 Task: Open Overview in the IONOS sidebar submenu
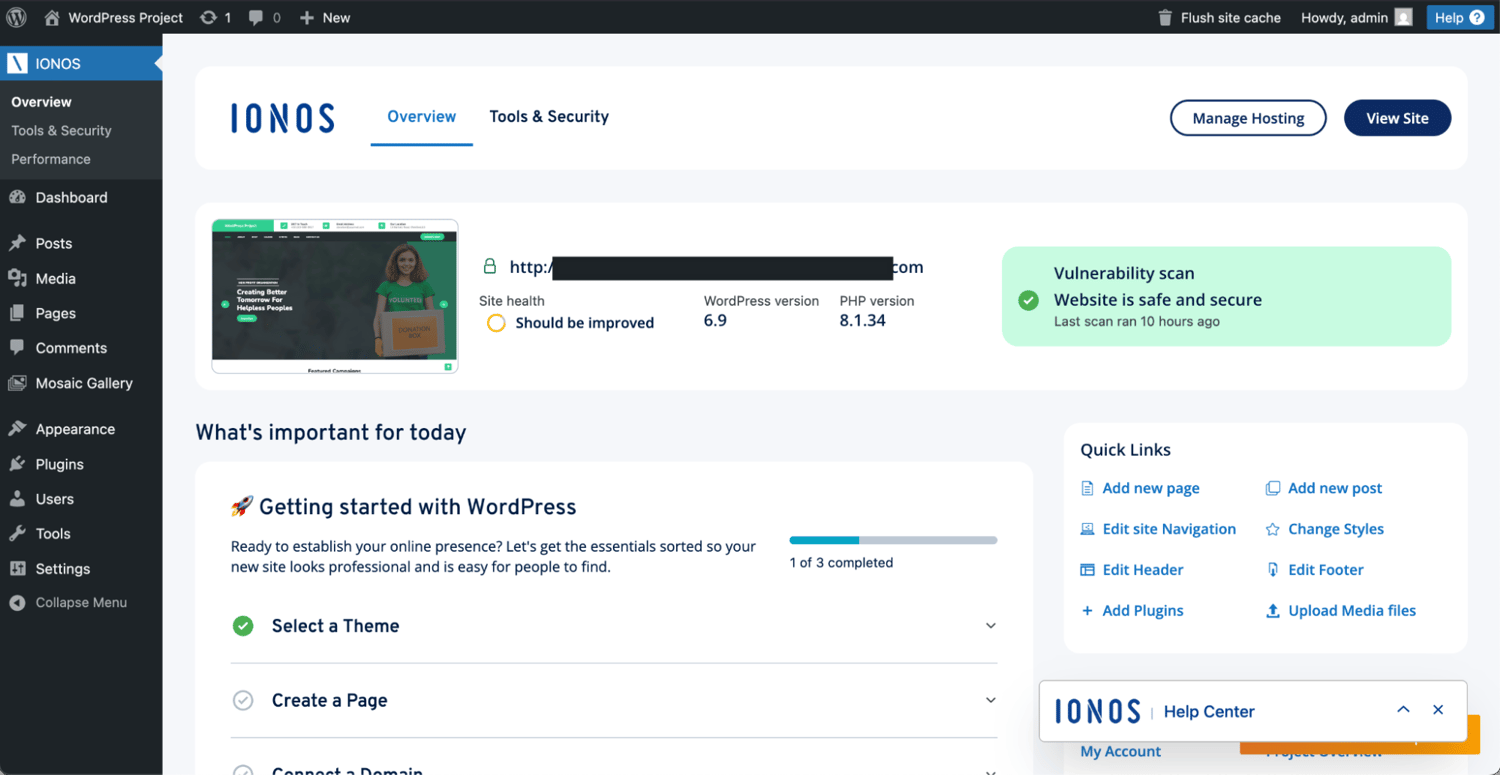(x=41, y=102)
